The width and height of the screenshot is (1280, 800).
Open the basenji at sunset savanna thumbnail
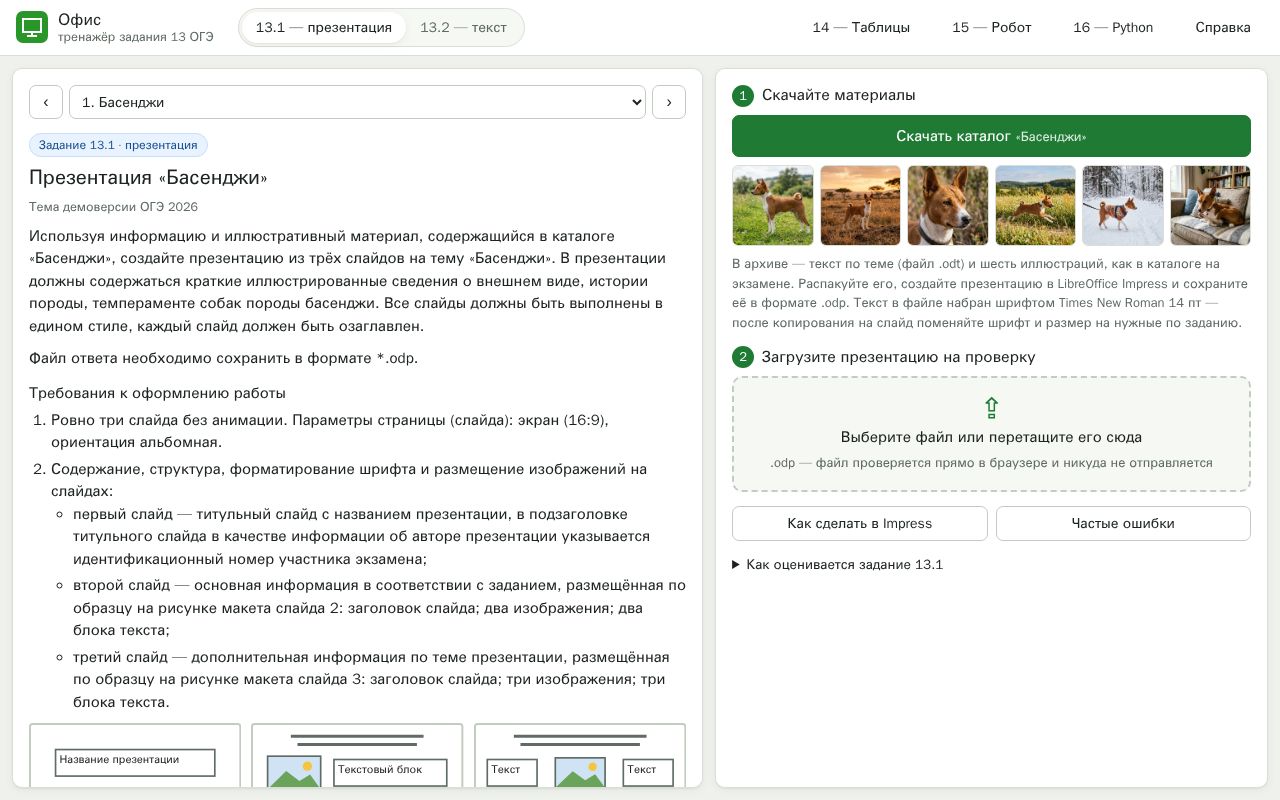[860, 205]
